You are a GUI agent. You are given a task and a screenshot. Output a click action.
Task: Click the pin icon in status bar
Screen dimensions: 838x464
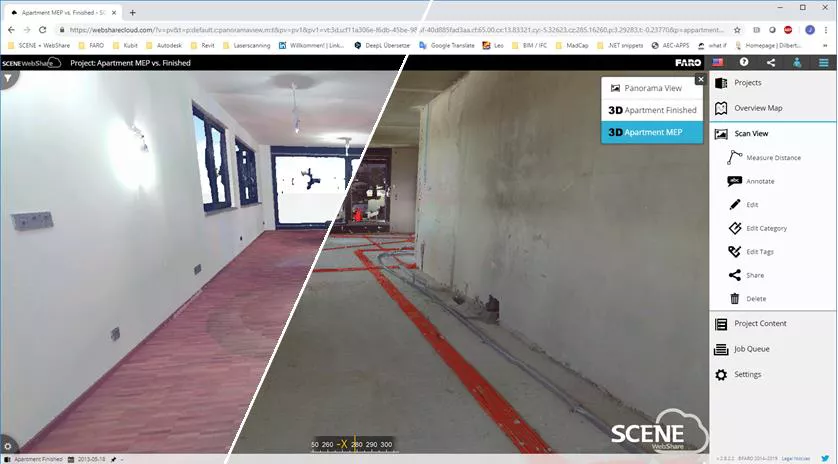(113, 459)
